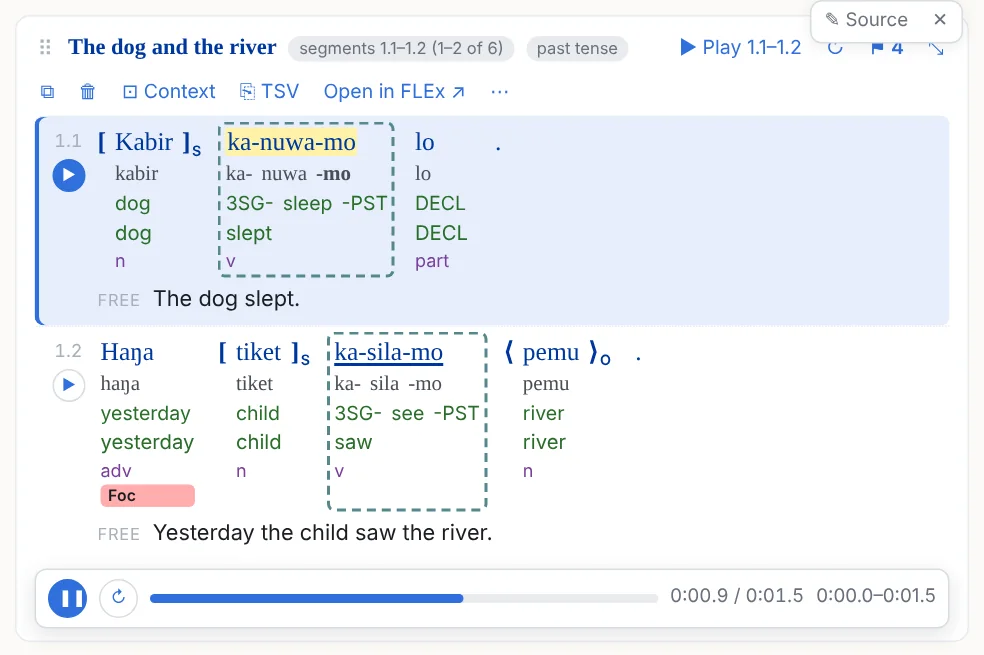Pause the audio player

(68, 598)
